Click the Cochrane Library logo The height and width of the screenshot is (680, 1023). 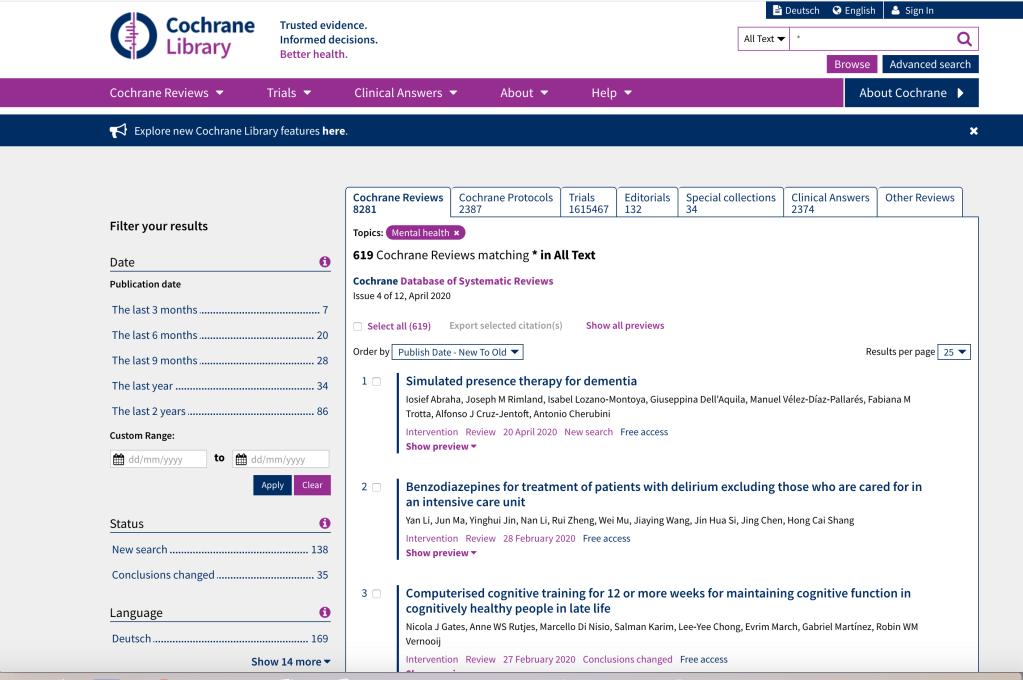pos(182,36)
